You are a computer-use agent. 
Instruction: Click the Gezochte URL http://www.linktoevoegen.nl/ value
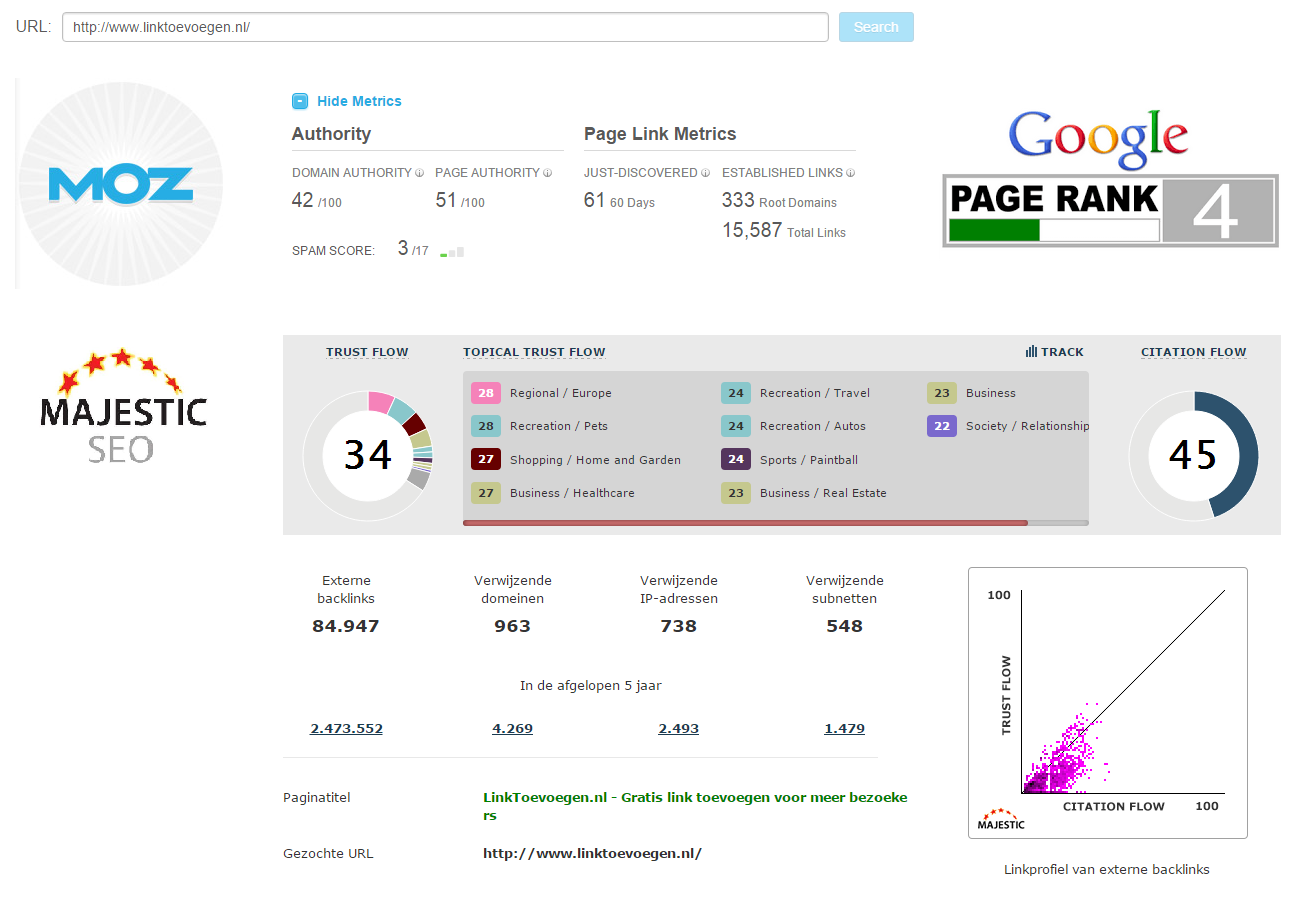592,854
